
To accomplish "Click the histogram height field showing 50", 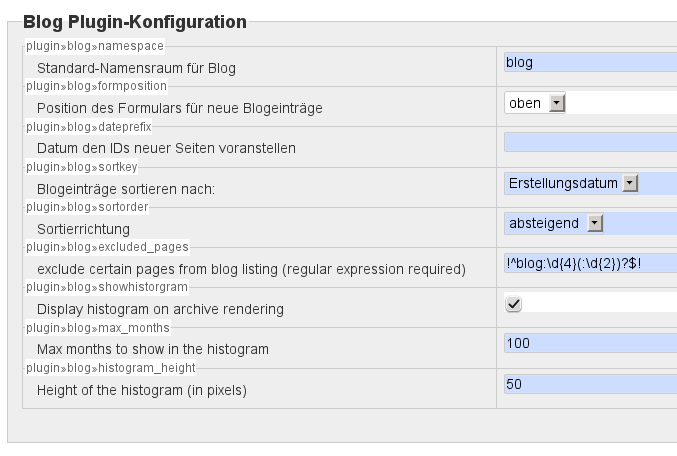I will [x=590, y=383].
